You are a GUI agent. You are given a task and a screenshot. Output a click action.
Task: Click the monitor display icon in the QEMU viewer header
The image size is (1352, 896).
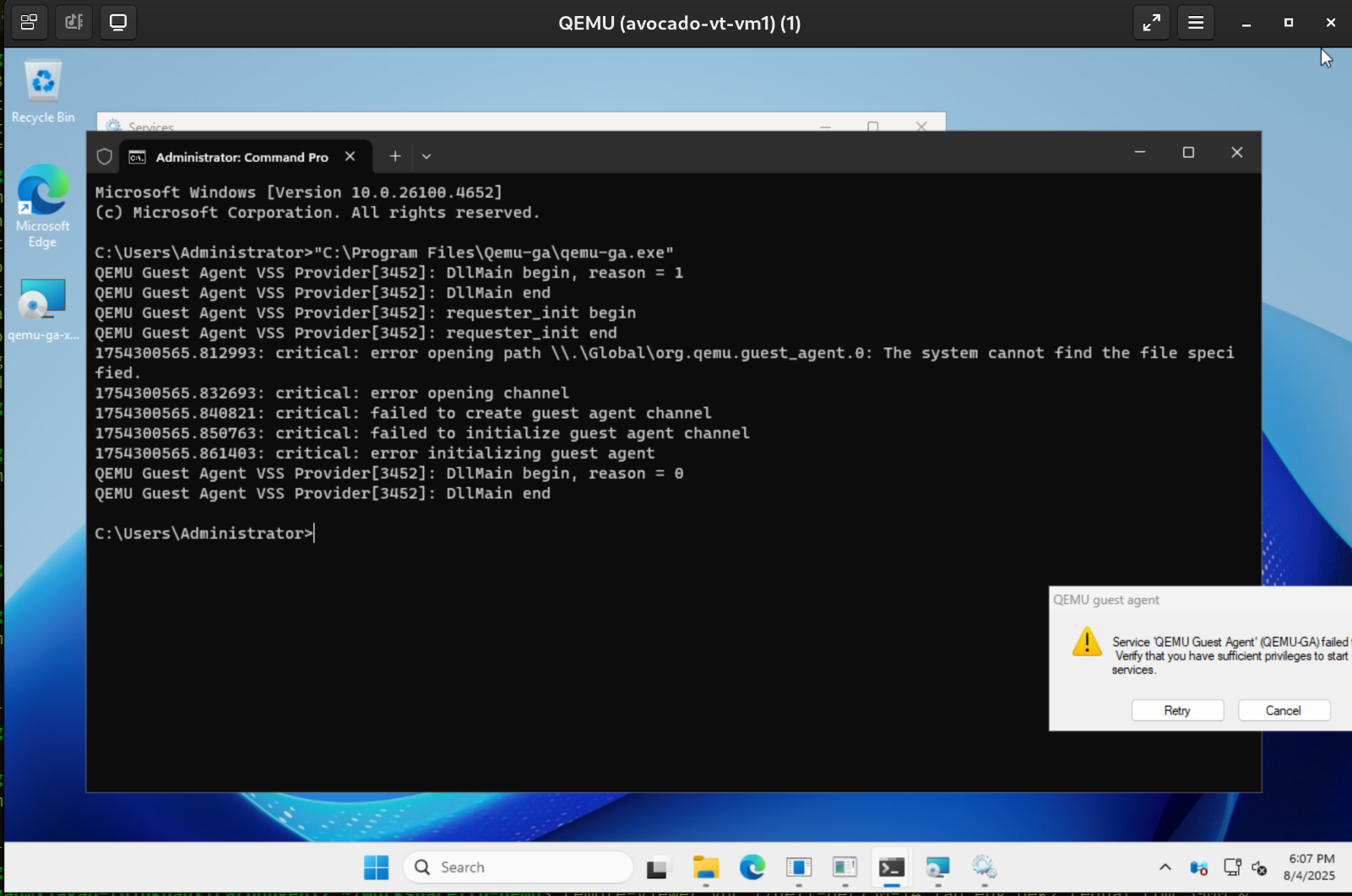coord(118,22)
